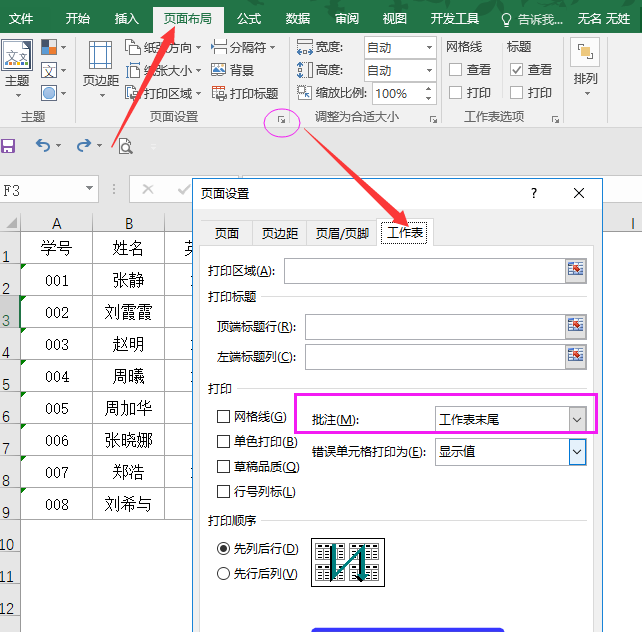Toggle 标题 查看 checkbox in ribbon
The image size is (642, 632).
pos(516,70)
